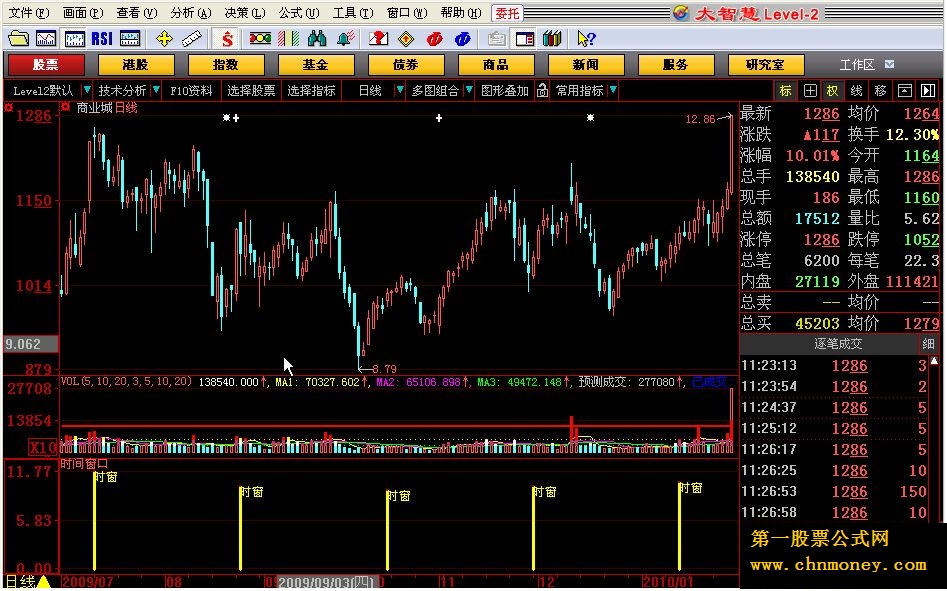
Task: Click the blue circular info icon
Action: (x=463, y=39)
